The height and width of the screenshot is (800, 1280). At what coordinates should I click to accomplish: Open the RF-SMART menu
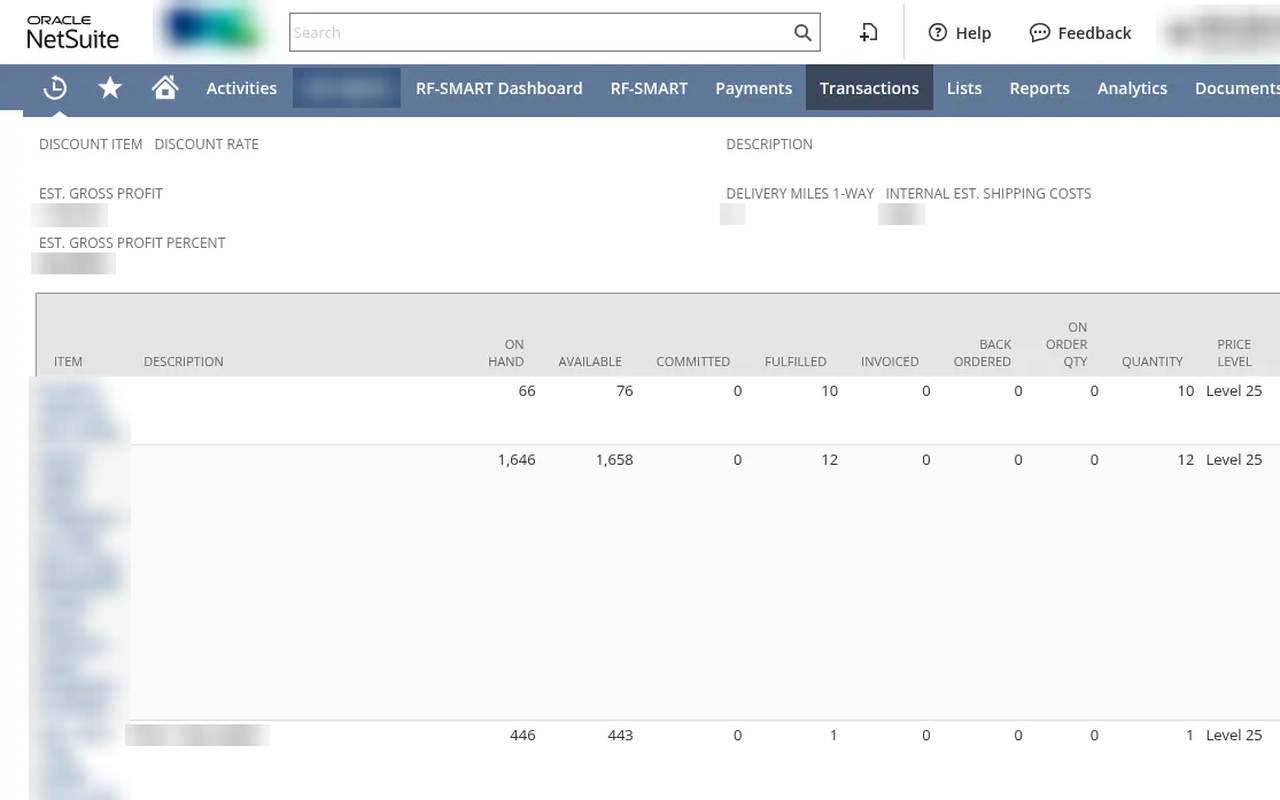point(649,88)
